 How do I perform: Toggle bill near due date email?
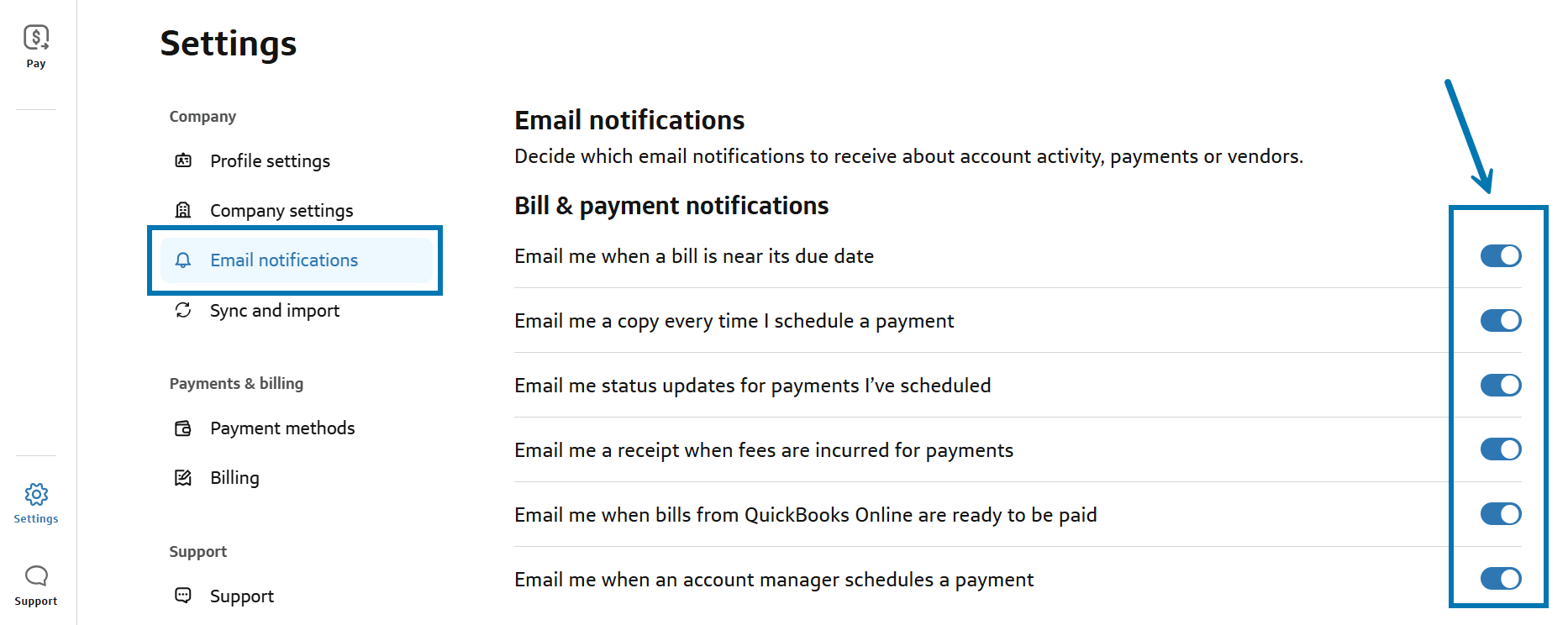click(x=1500, y=255)
